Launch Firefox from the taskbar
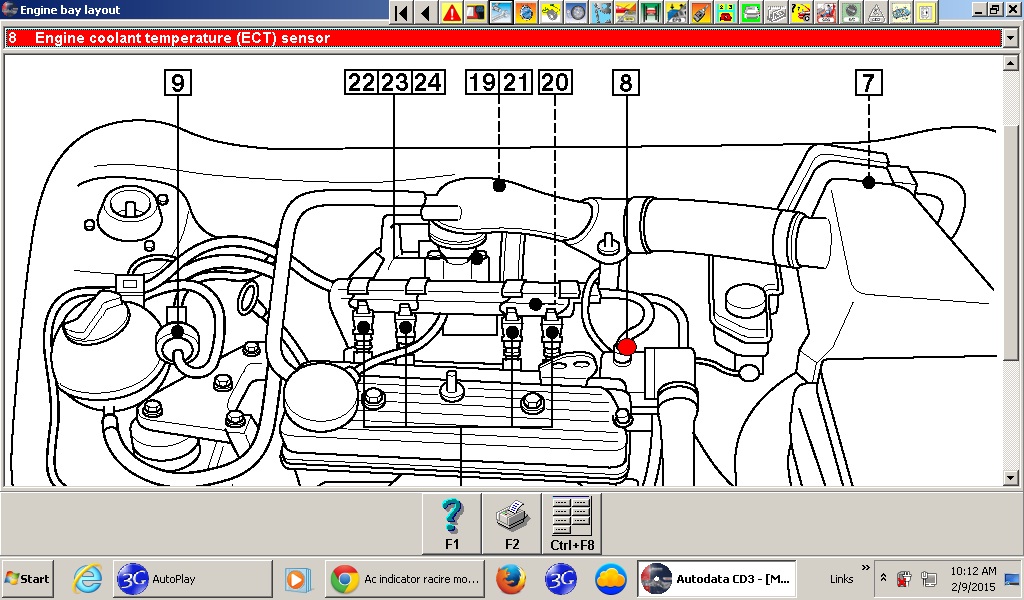 pos(511,578)
